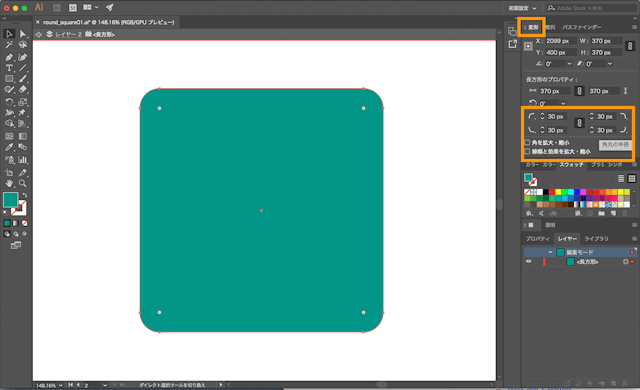
Task: Switch to the スウォッチ tab
Action: (571, 164)
